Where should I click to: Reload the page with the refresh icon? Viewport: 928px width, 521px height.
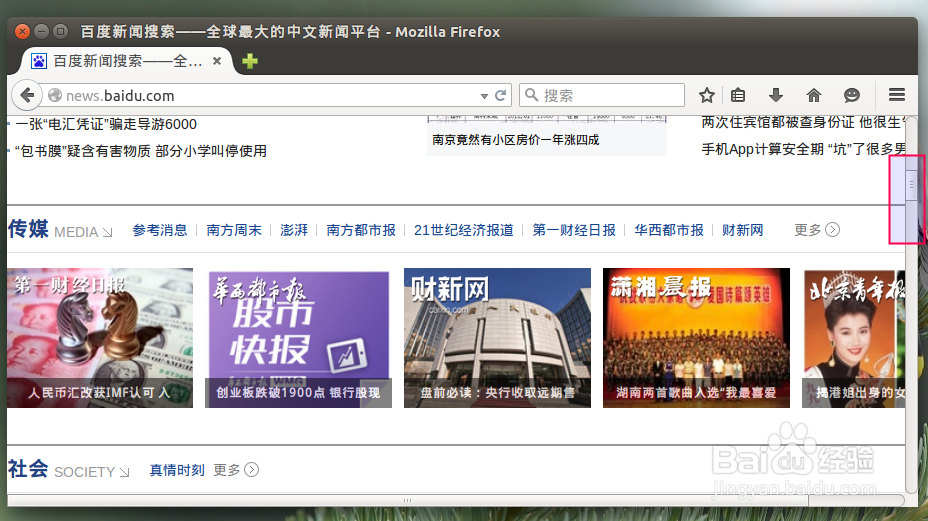(501, 95)
